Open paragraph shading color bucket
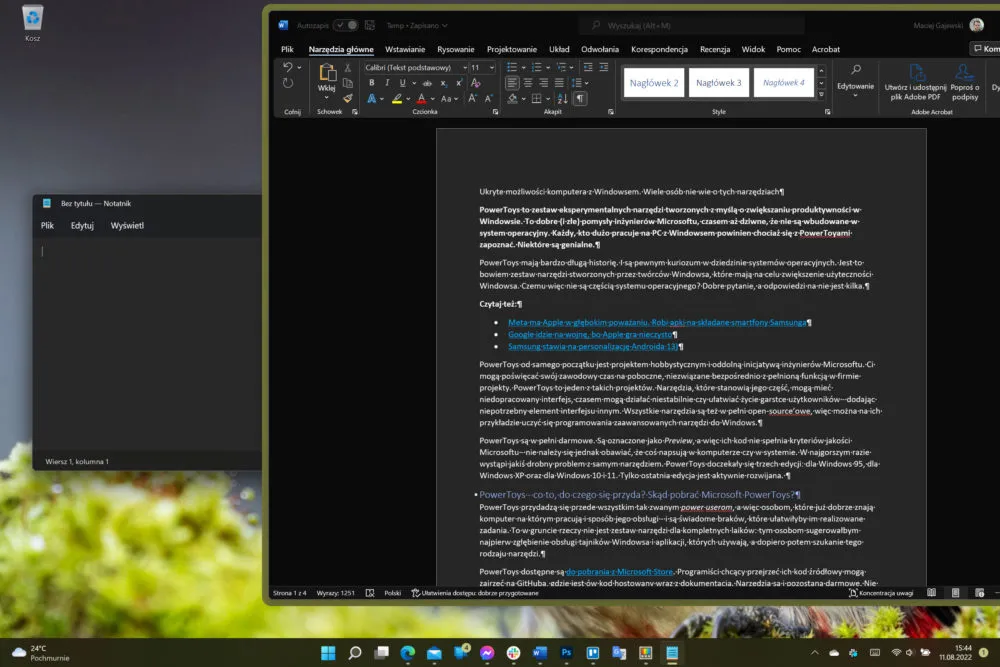This screenshot has width=1000, height=667. point(513,99)
